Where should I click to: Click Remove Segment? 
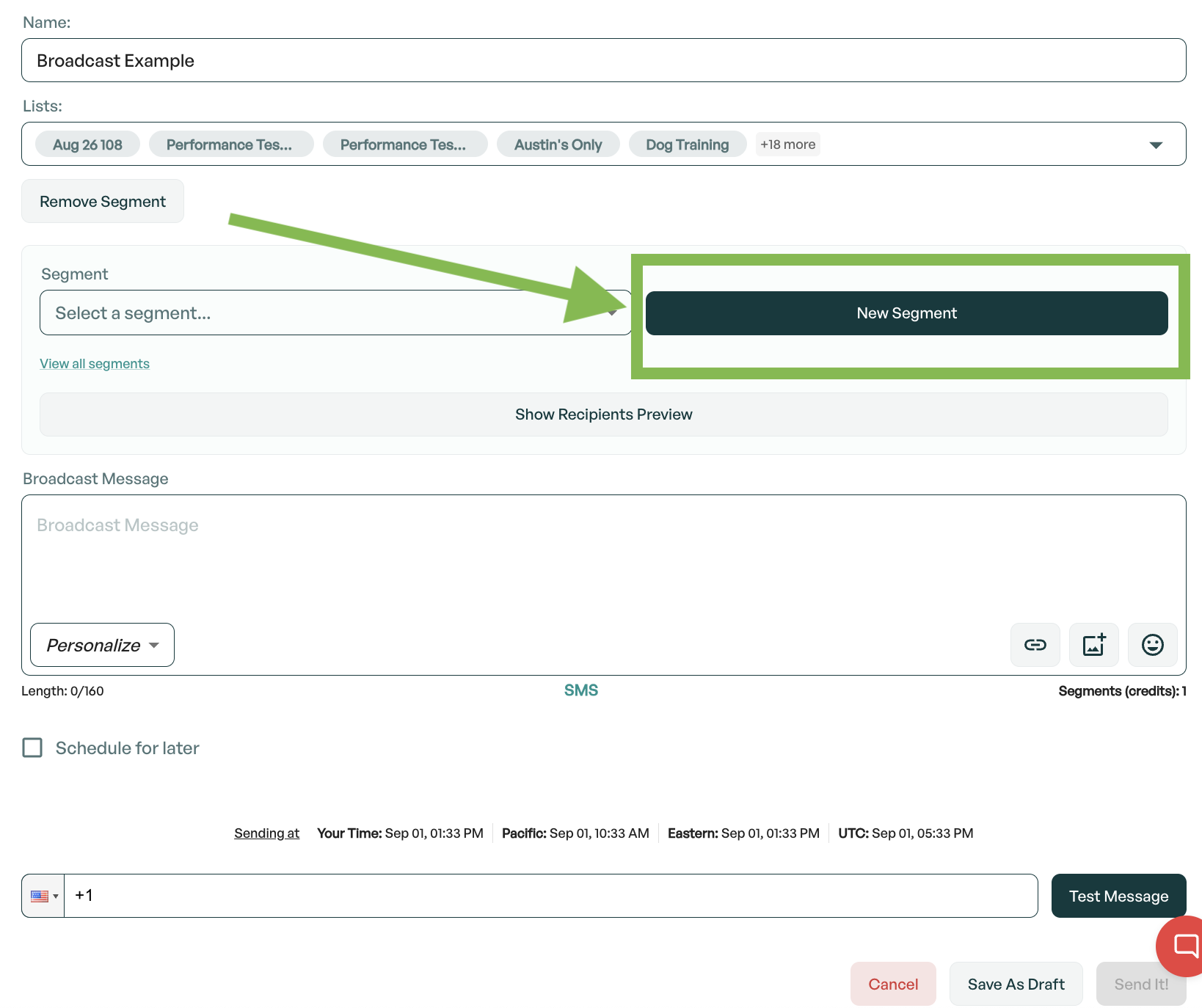tap(103, 201)
